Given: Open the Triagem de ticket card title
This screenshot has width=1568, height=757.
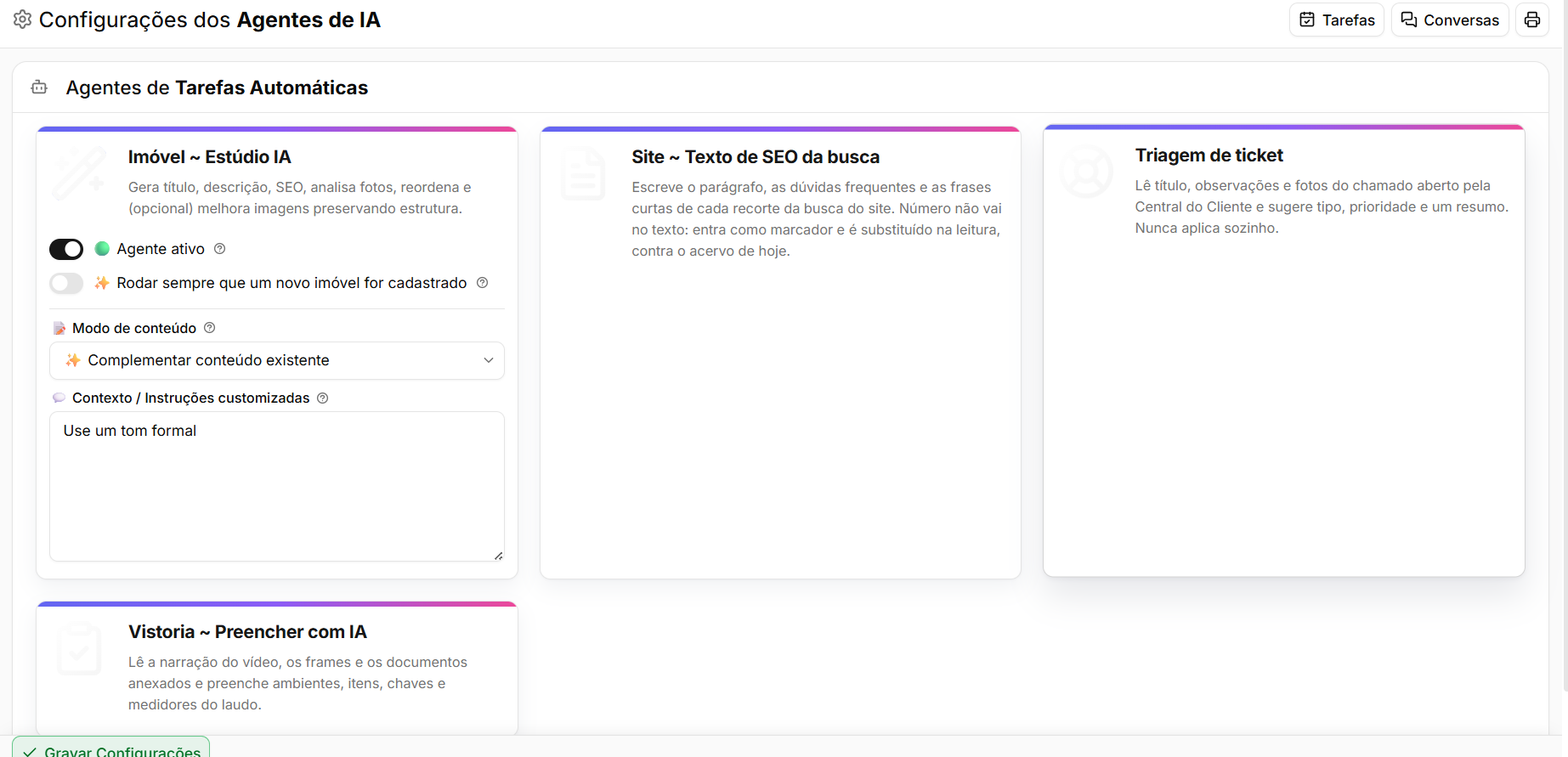Looking at the screenshot, I should 1209,155.
